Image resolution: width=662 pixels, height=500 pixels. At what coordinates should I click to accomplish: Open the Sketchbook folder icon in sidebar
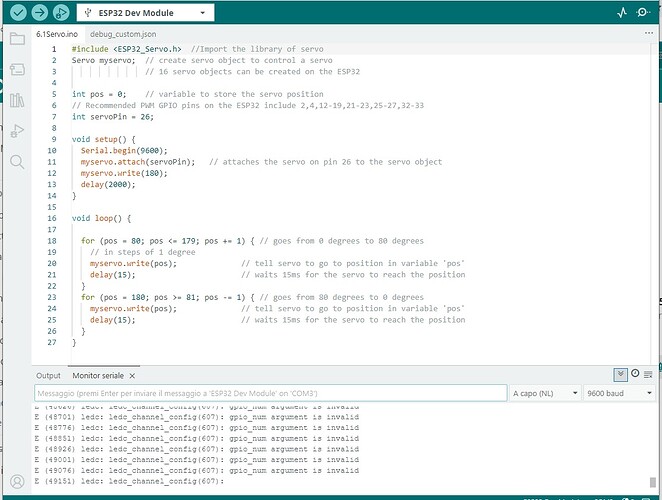coord(17,39)
